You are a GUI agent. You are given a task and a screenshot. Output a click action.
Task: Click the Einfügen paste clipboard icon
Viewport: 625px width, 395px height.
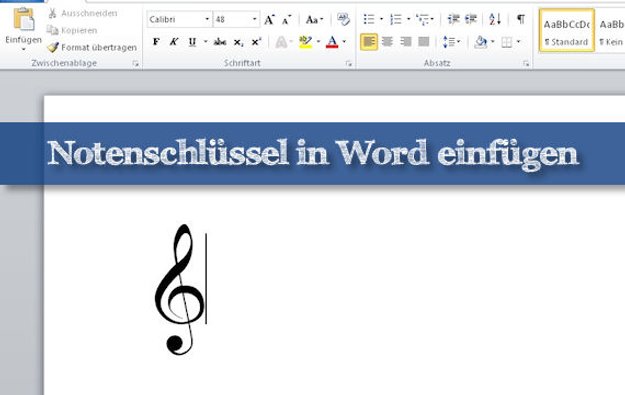click(24, 19)
